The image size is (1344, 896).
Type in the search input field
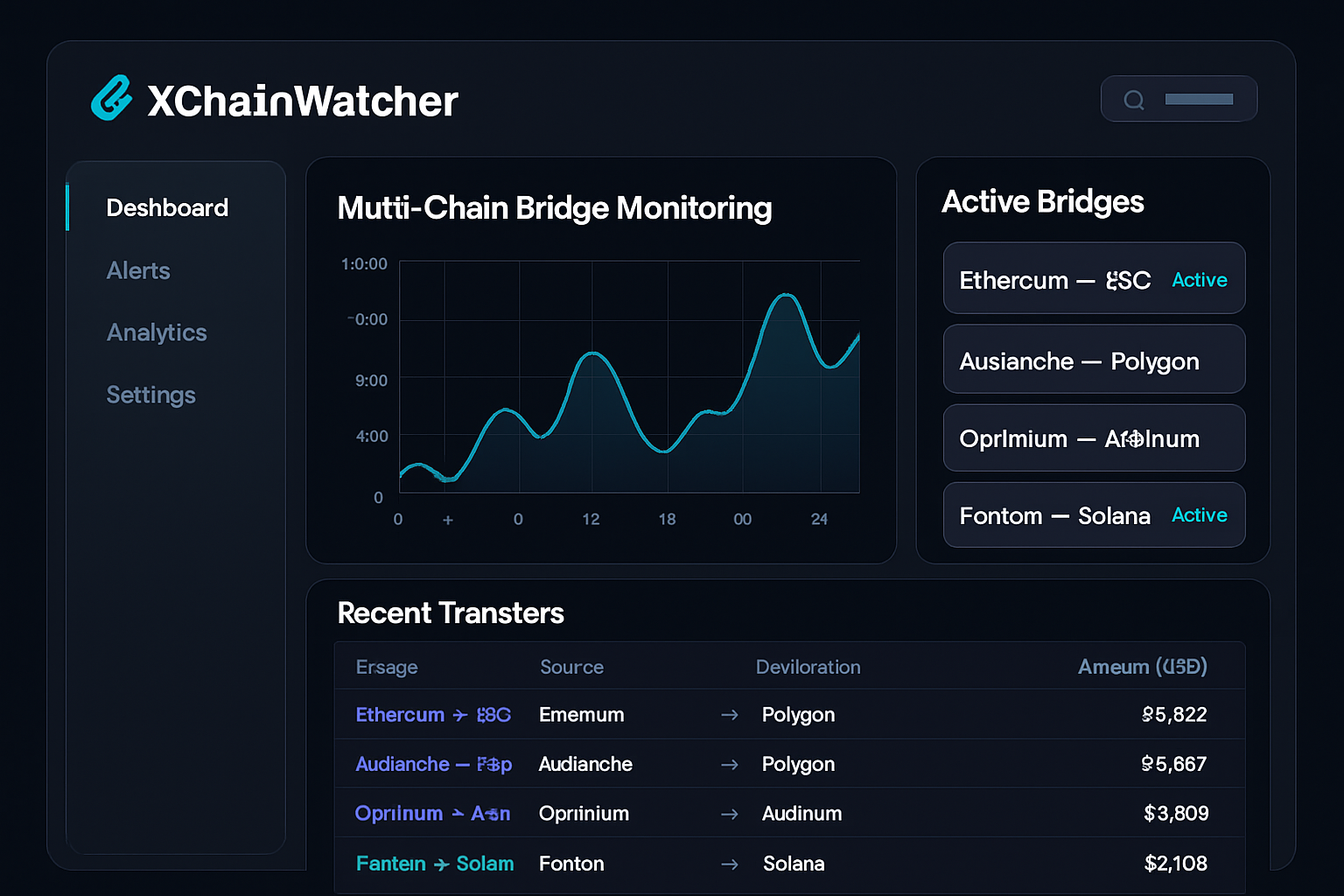click(x=1199, y=100)
